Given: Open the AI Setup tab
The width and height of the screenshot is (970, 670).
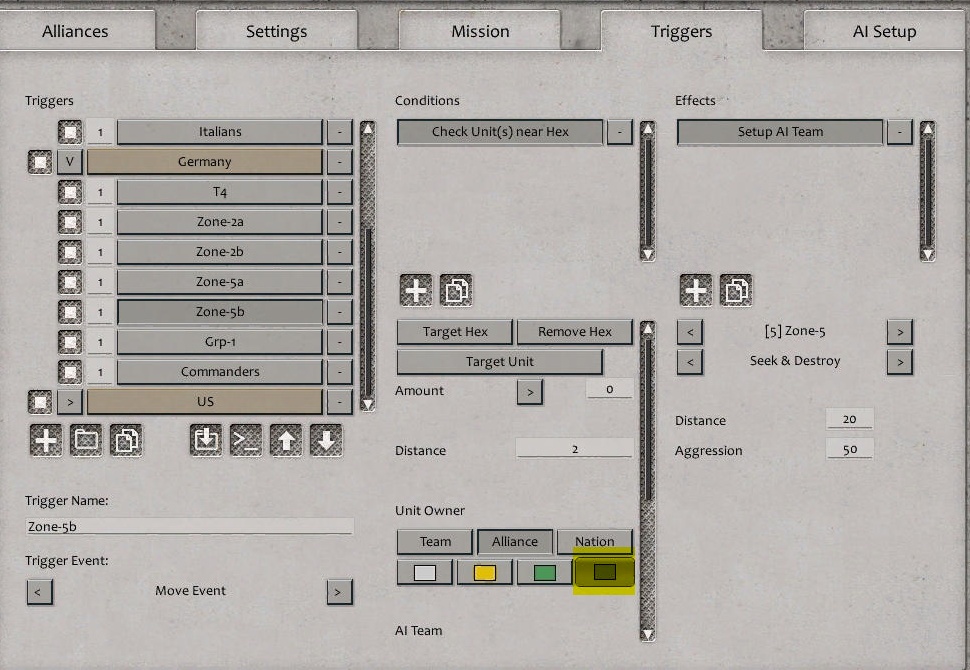Looking at the screenshot, I should [x=885, y=32].
